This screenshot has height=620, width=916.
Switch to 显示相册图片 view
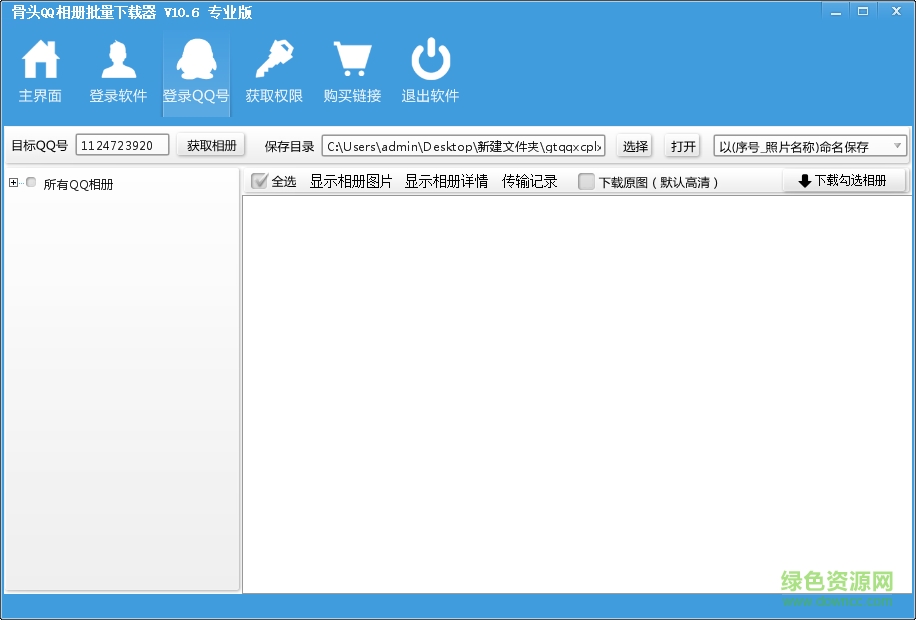(349, 182)
